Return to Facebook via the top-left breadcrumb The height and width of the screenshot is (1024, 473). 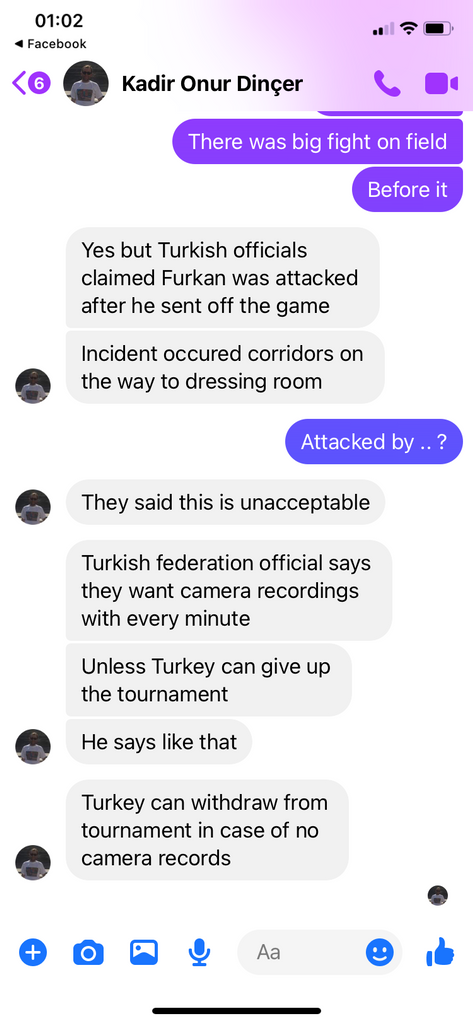click(50, 44)
